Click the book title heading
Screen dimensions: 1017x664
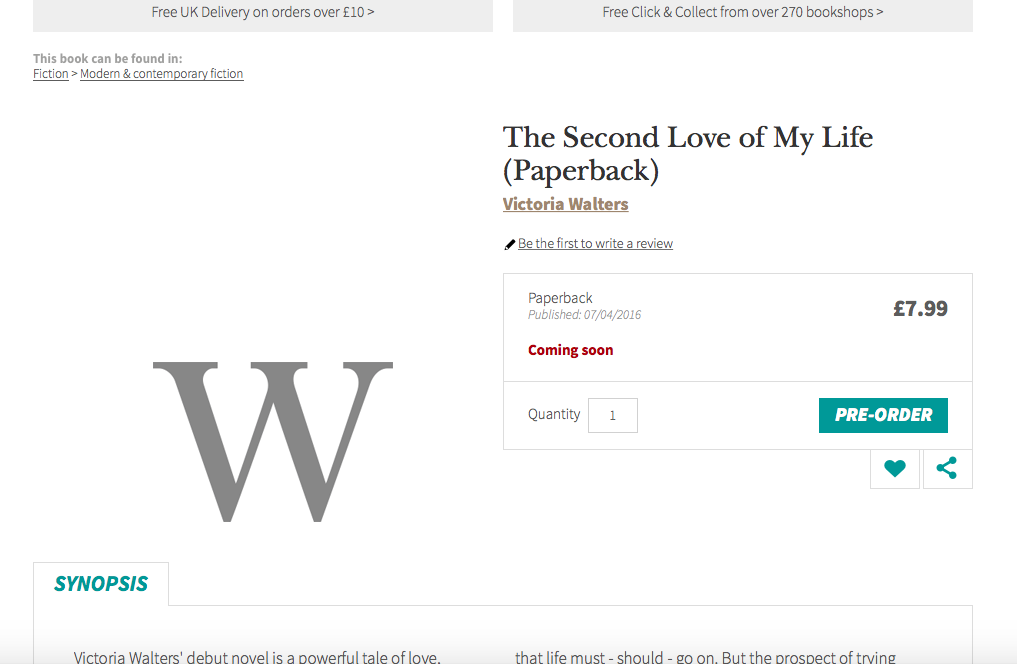[687, 153]
